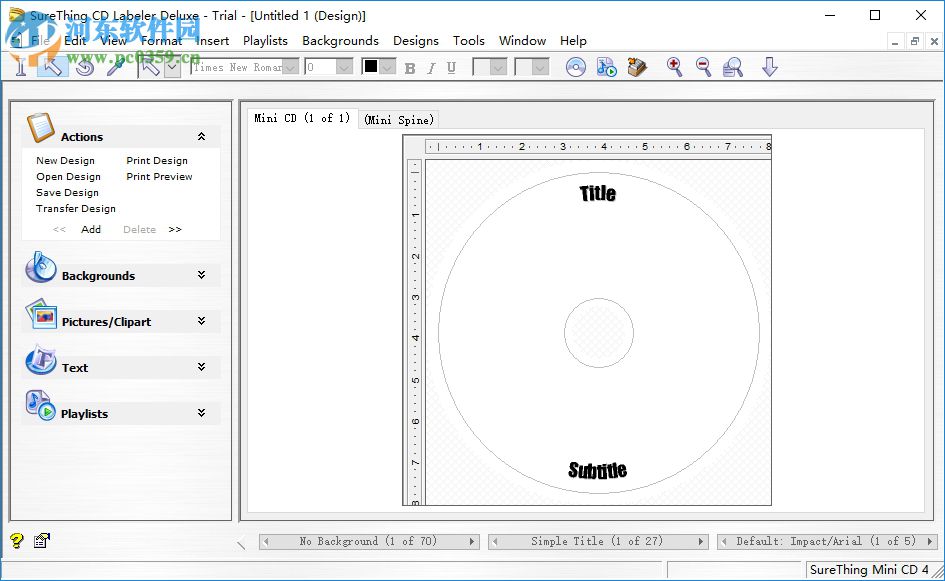Browse next background with the right arrow
Viewport: 945px width, 581px height.
click(470, 540)
